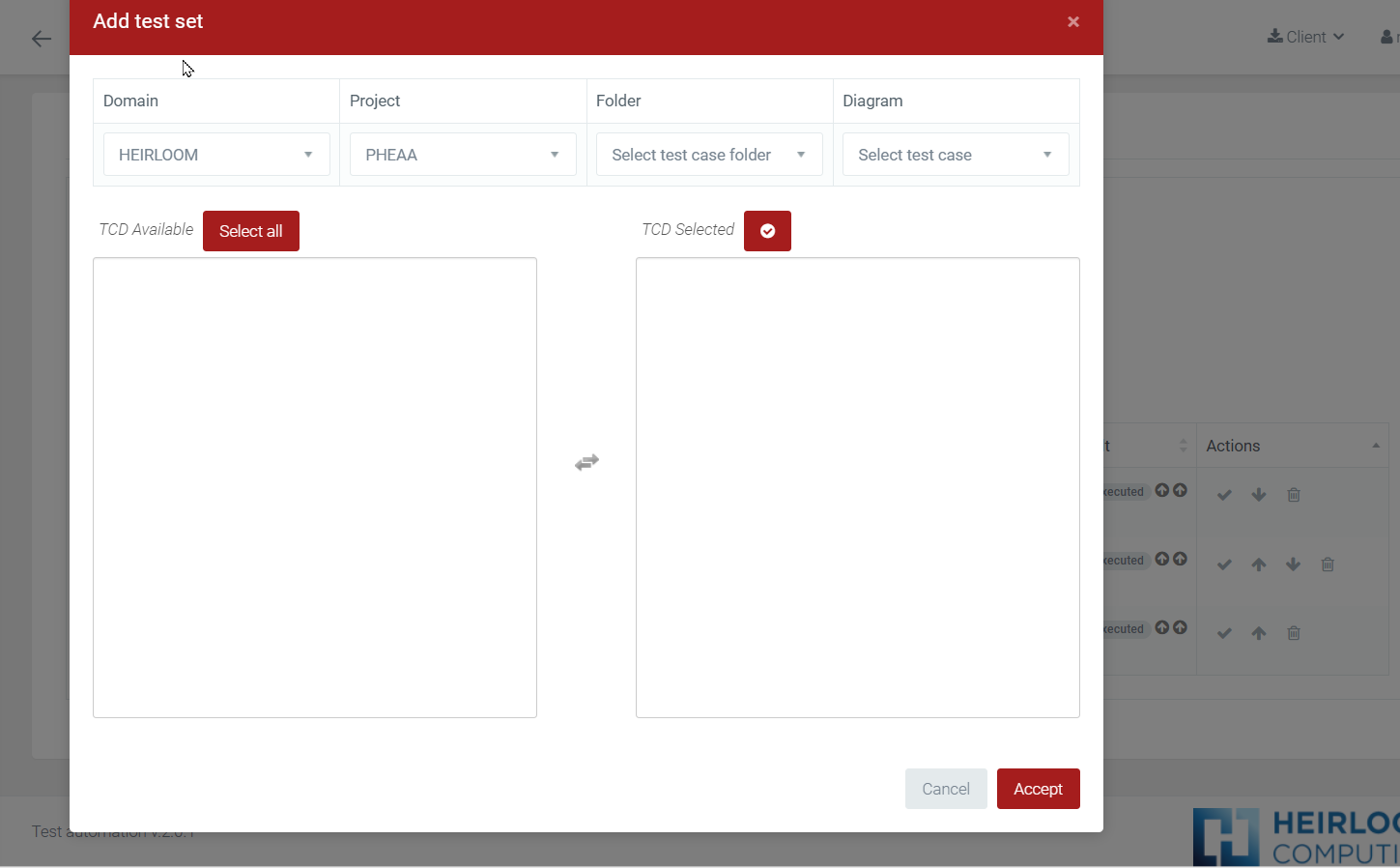Close the Add test set dialog
Image resolution: width=1400 pixels, height=868 pixels.
[x=1072, y=22]
